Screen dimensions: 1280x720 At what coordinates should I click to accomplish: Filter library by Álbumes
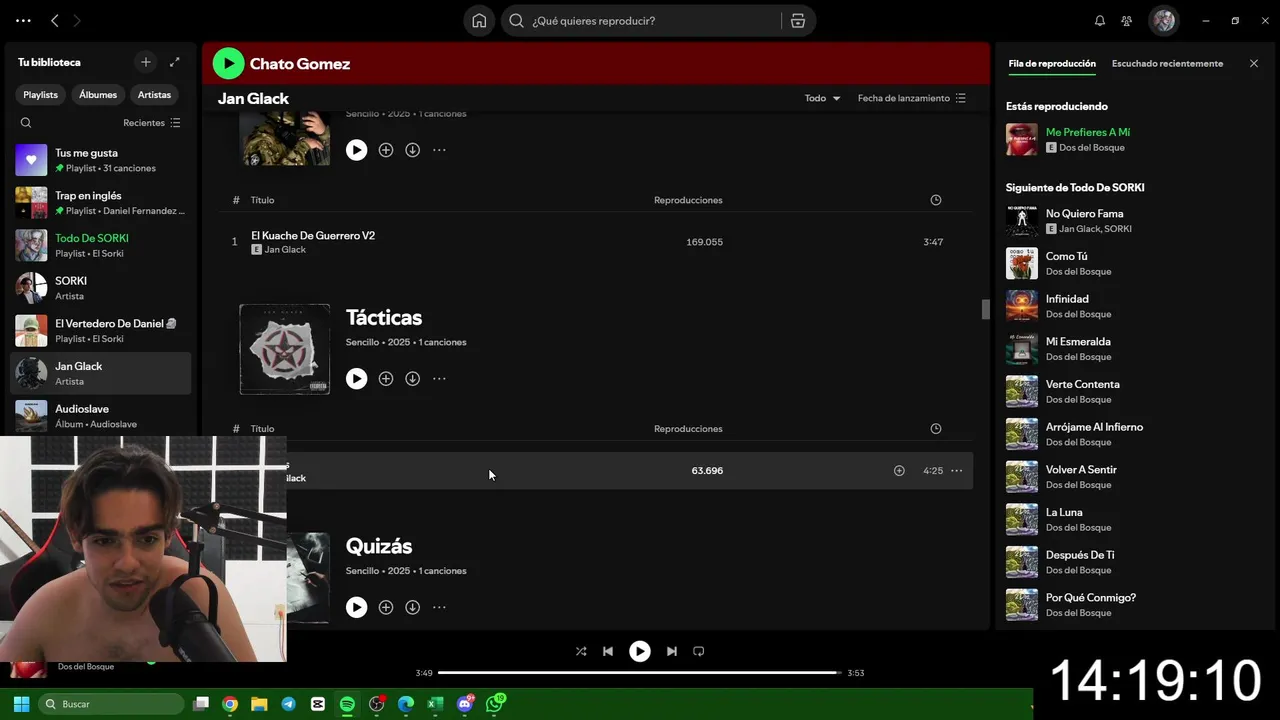click(98, 95)
